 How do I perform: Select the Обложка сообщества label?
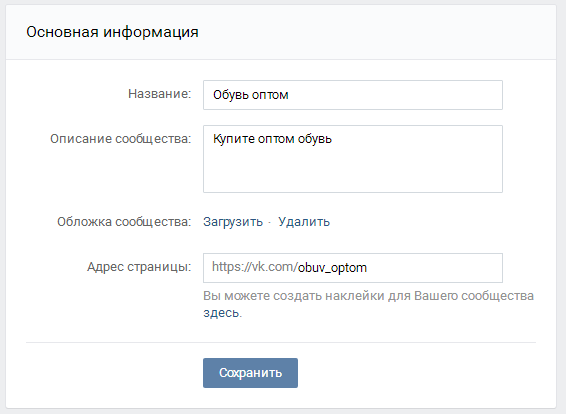point(124,222)
